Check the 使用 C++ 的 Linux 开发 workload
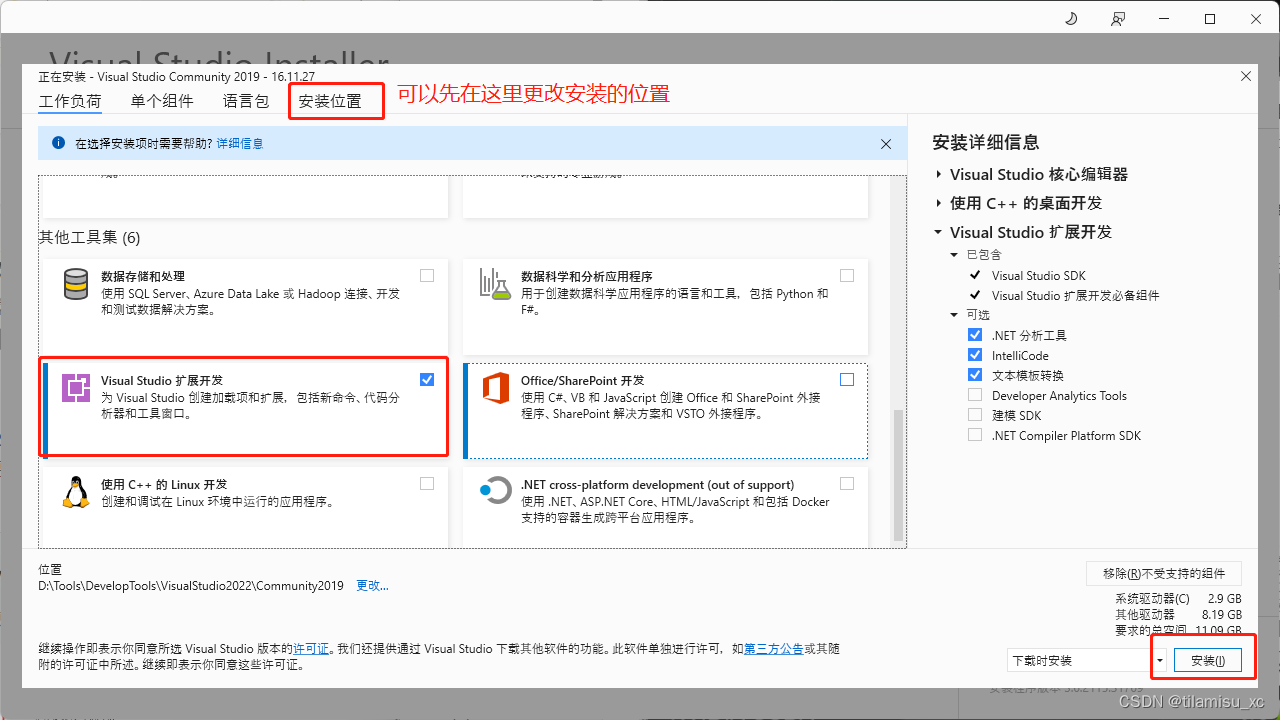Screen dimensions: 1280x720 (427, 483)
